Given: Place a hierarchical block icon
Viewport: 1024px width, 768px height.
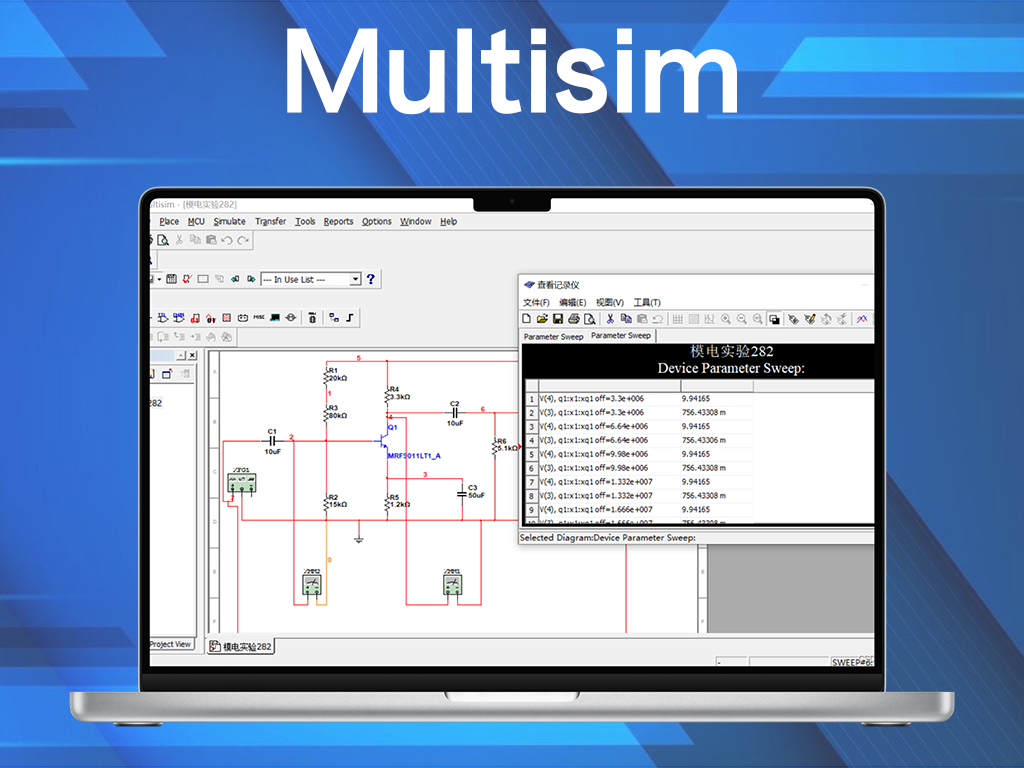Looking at the screenshot, I should tap(334, 317).
